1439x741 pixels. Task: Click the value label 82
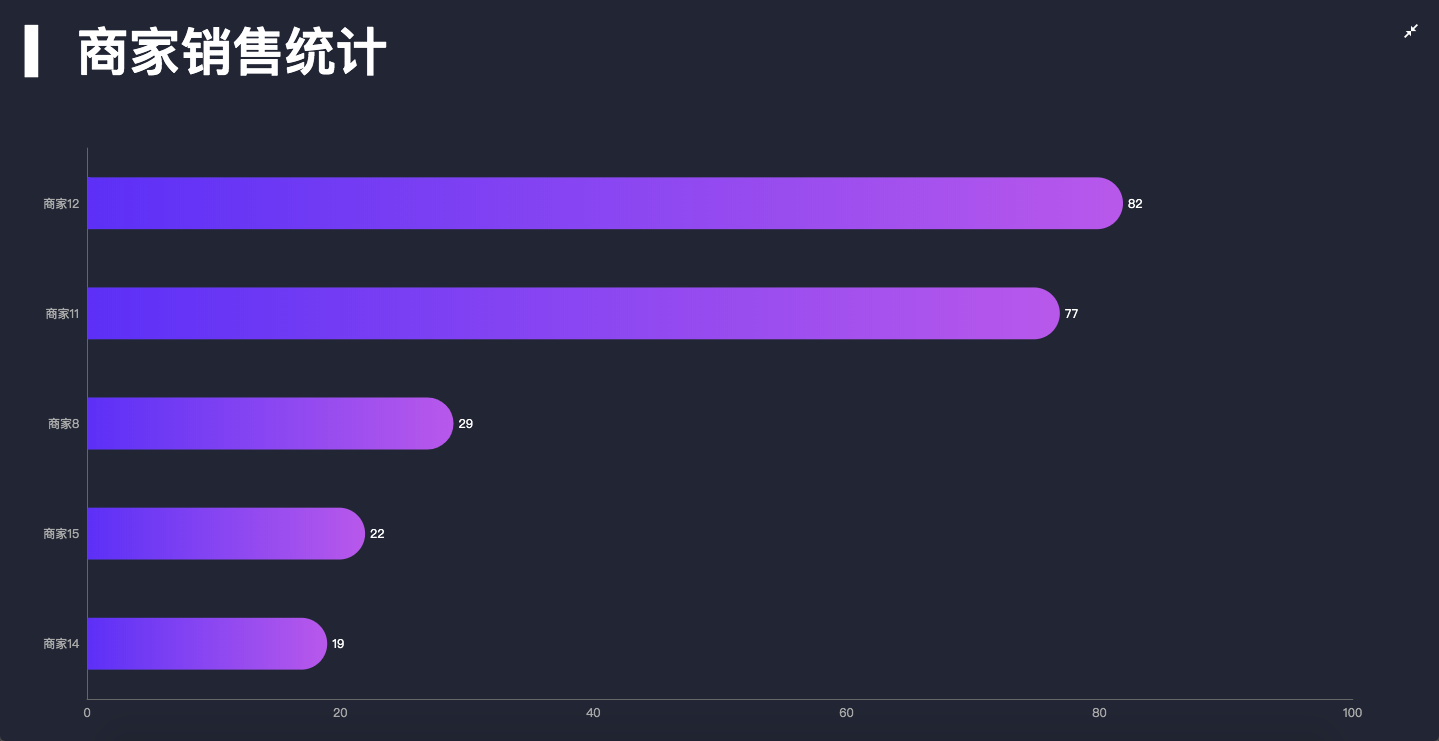(x=1135, y=204)
